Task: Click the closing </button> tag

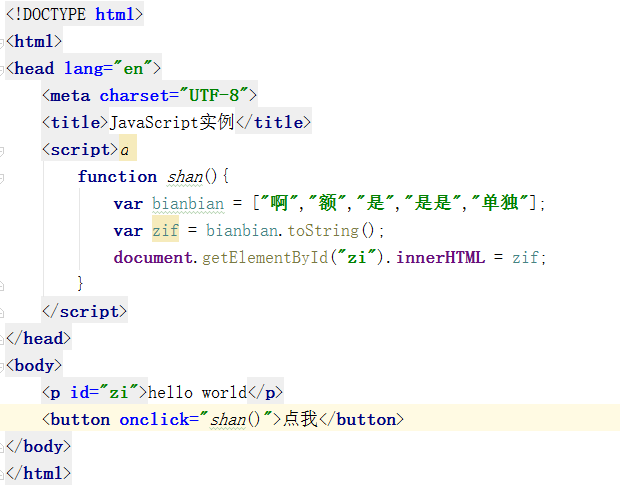Action: [361, 420]
